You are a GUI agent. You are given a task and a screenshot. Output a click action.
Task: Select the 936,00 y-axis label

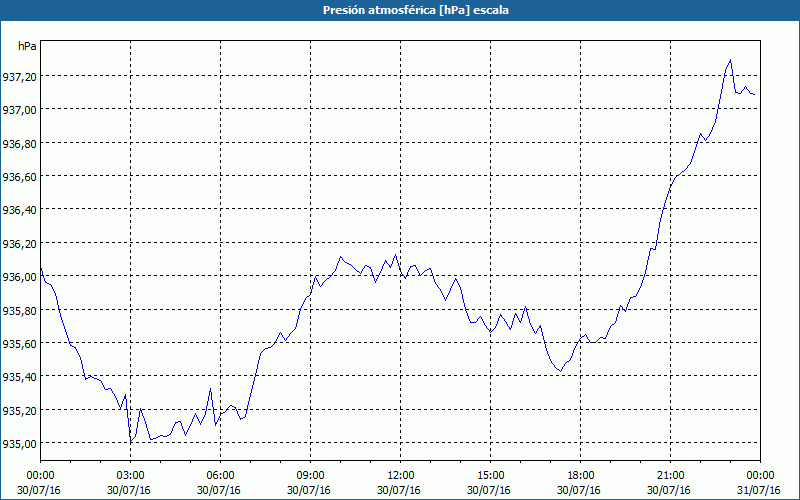(19, 277)
